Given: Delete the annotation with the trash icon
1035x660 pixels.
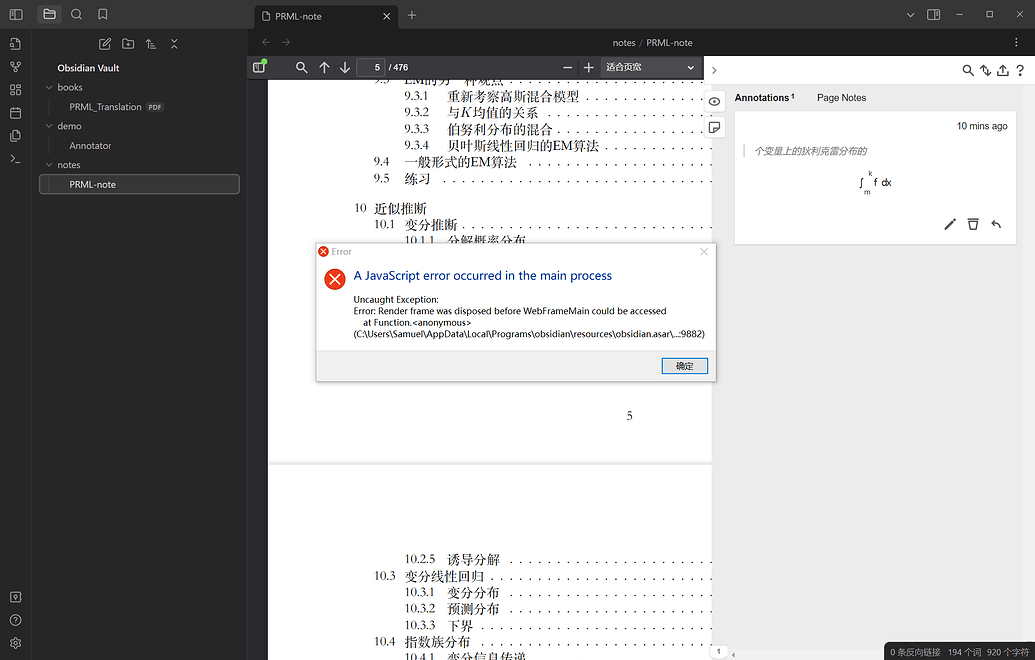Looking at the screenshot, I should point(973,224).
